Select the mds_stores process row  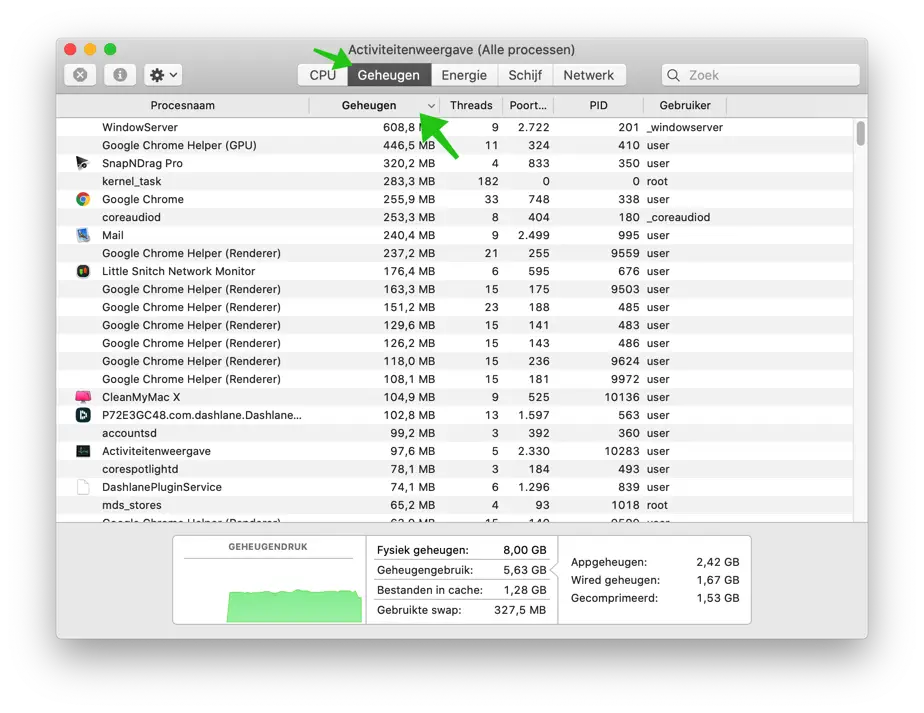(x=455, y=505)
